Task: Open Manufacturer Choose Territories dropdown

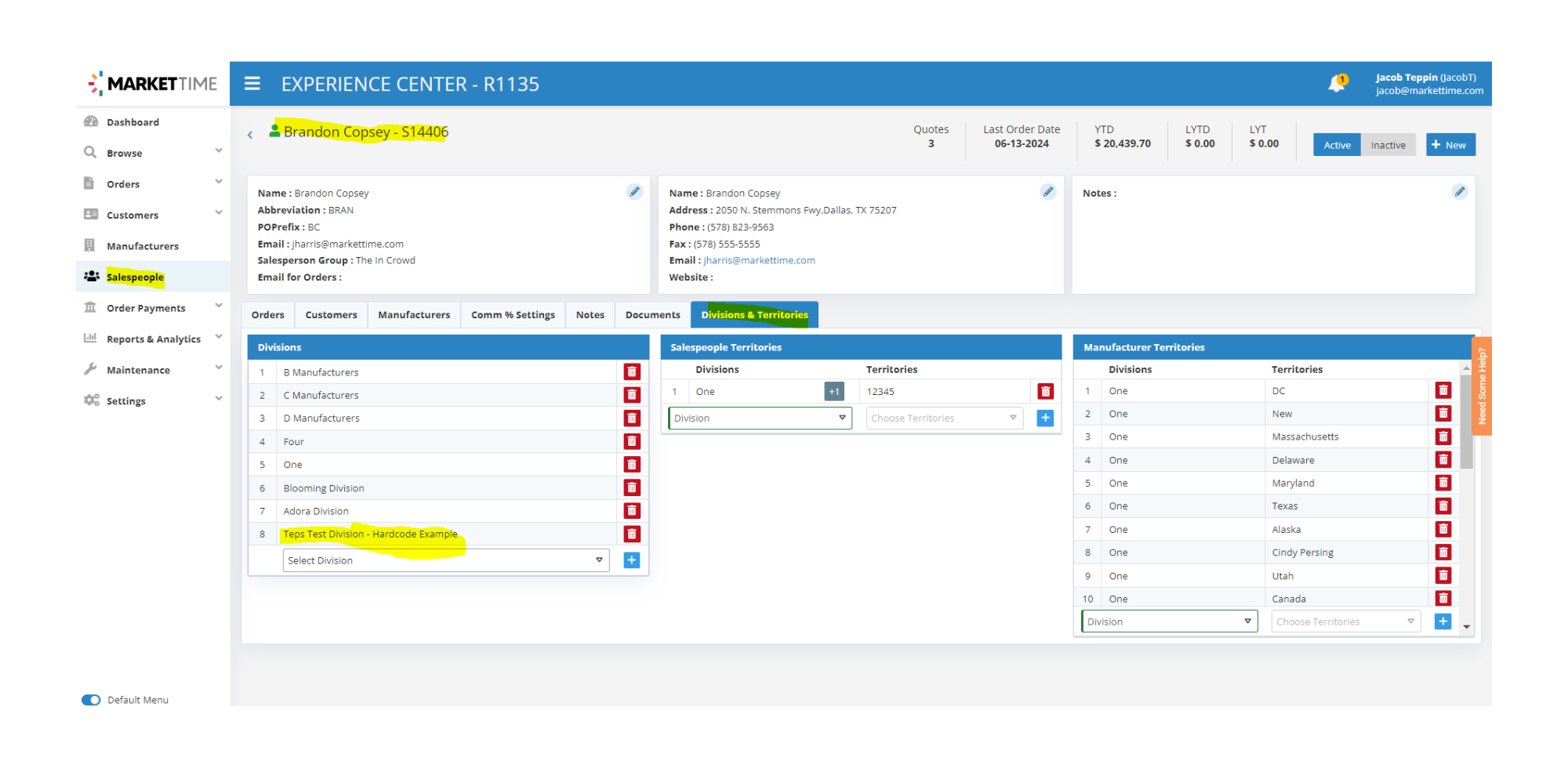Action: pos(1346,621)
